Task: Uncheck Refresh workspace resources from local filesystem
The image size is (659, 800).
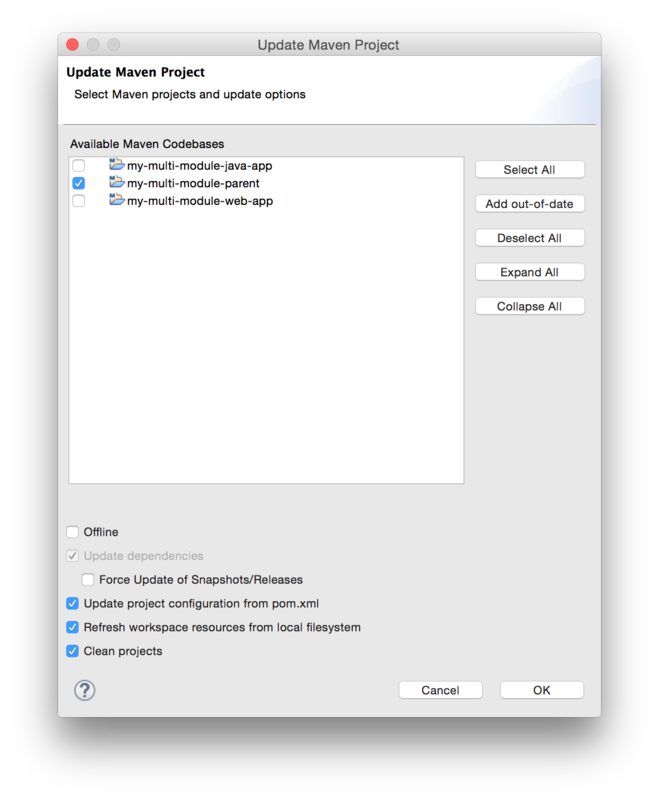Action: pos(72,627)
